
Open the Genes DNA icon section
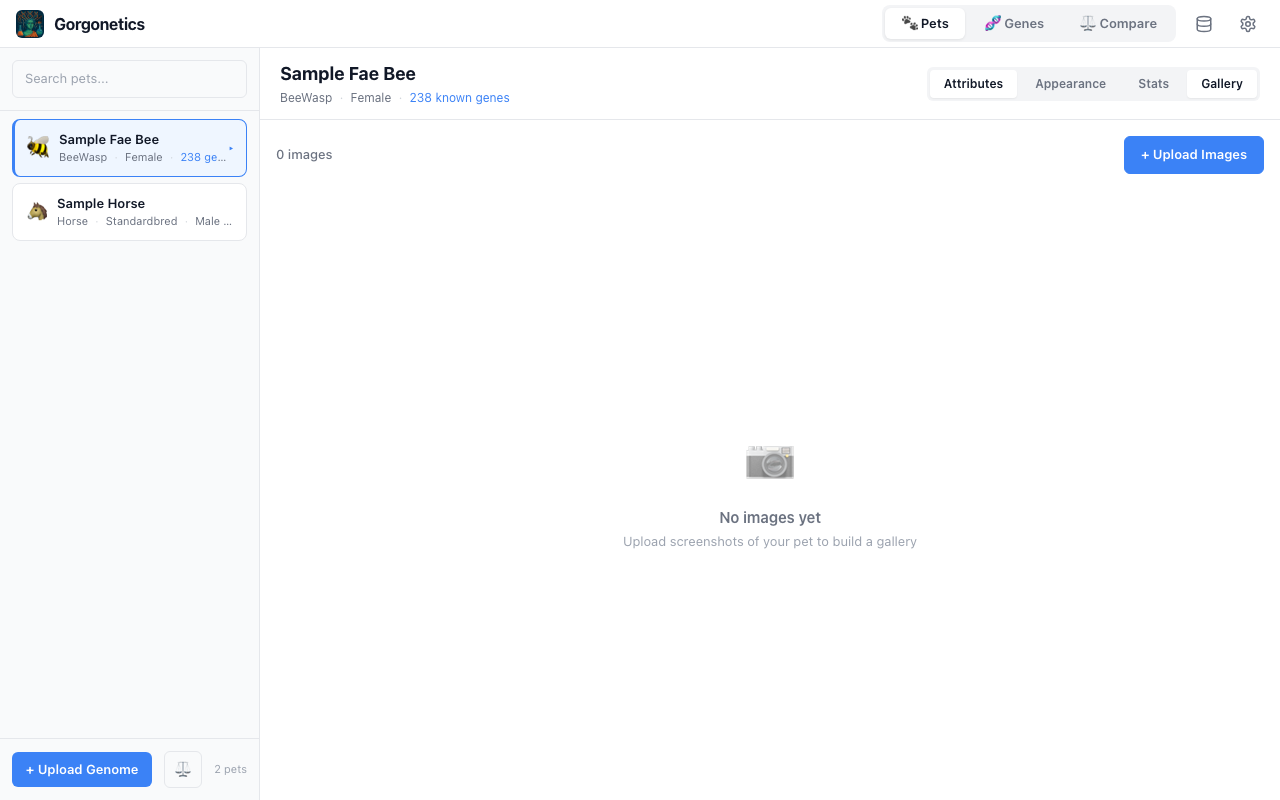pyautogui.click(x=993, y=22)
